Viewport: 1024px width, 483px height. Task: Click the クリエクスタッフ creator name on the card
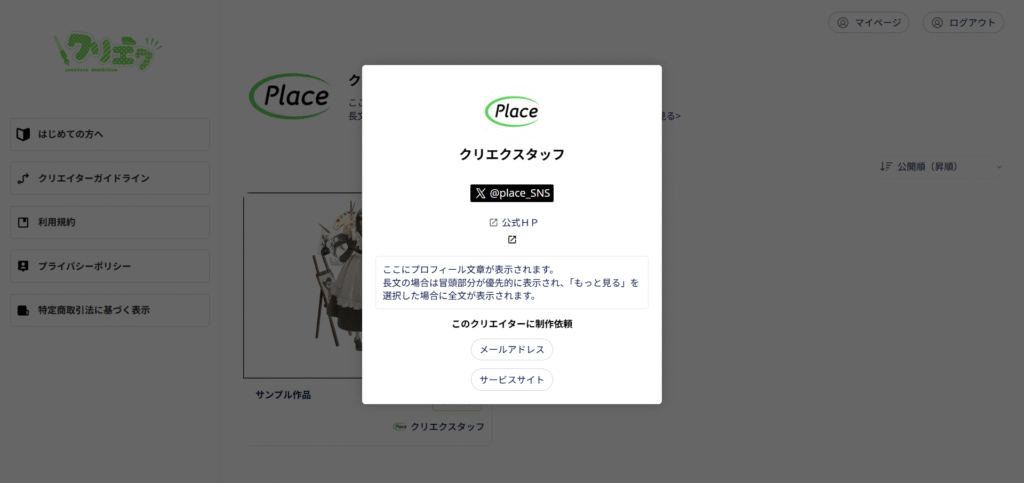(447, 427)
